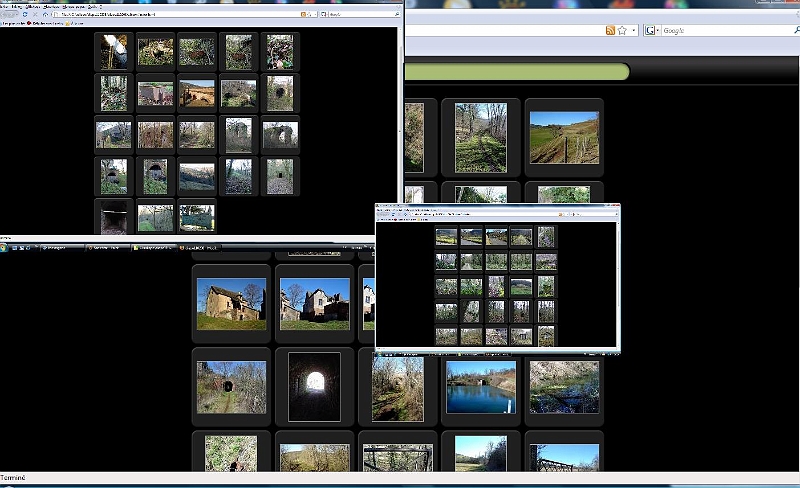The width and height of the screenshot is (800, 488).
Task: Click the Windows Start orb in the embedded taskbar
Action: [x=6, y=248]
